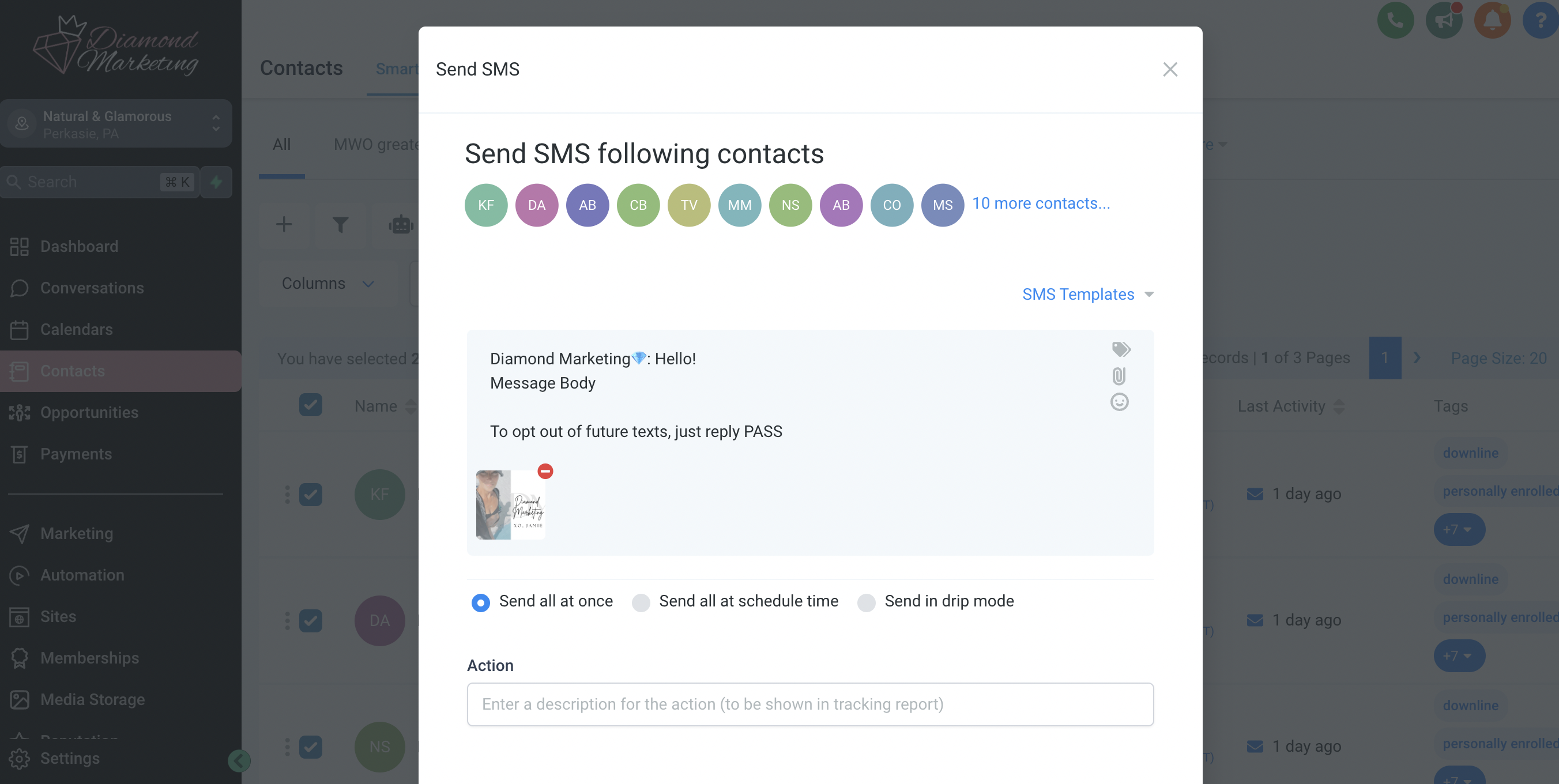This screenshot has height=784, width=1559.
Task: Open the SMS Templates dropdown
Action: point(1087,295)
